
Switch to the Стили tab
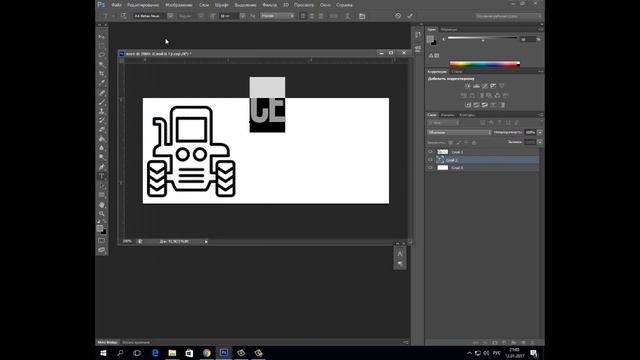click(457, 72)
